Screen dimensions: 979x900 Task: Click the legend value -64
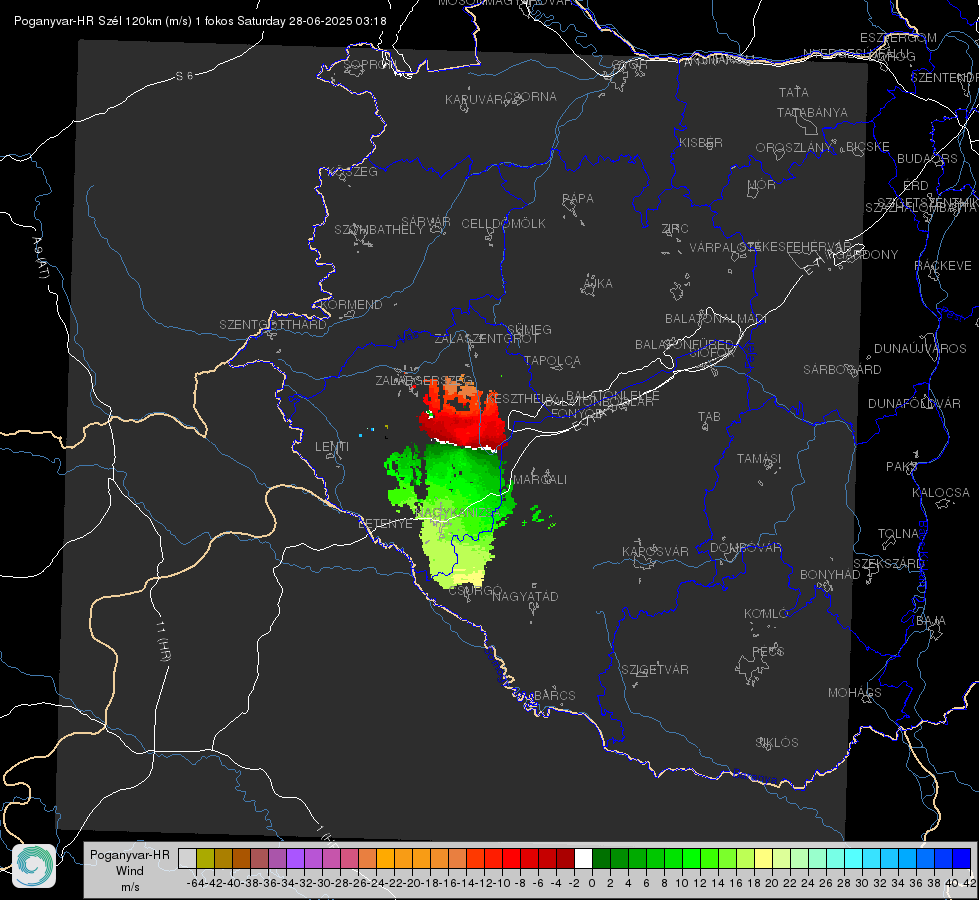(195, 883)
